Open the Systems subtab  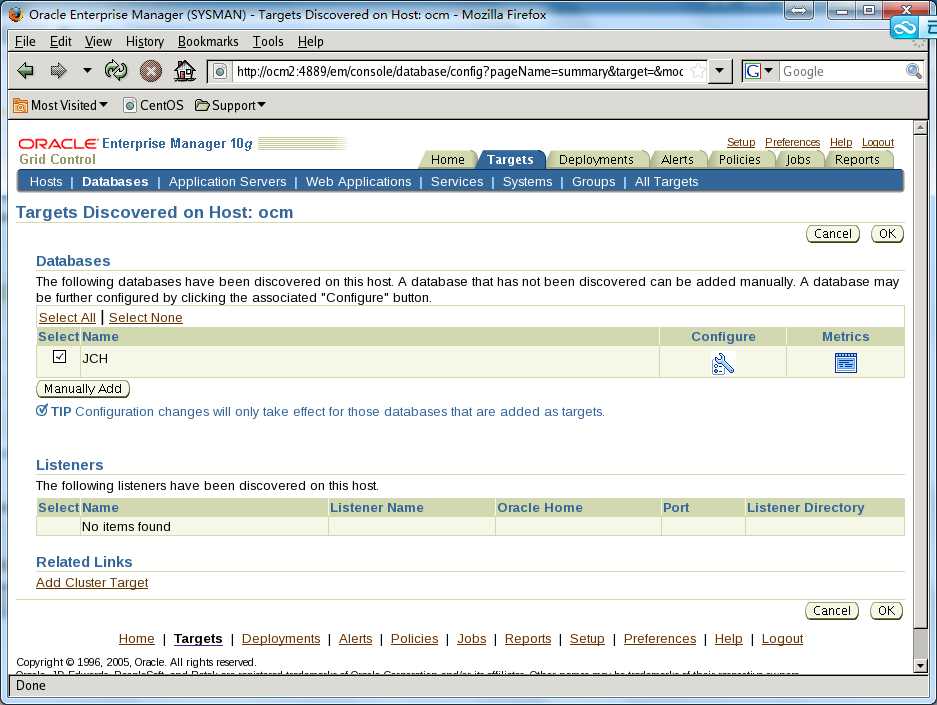(x=528, y=182)
